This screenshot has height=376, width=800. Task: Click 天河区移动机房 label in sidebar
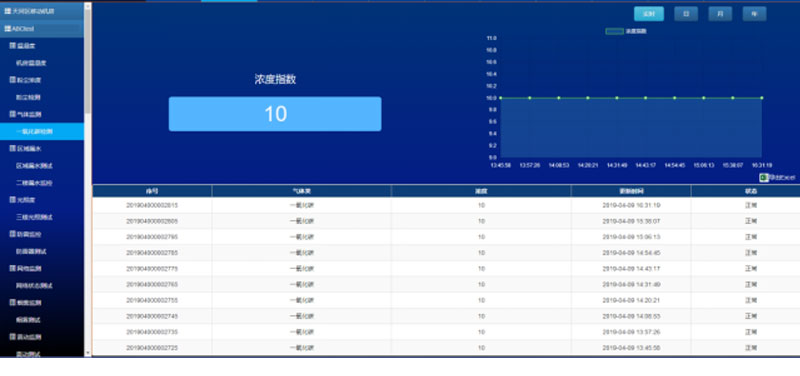tap(33, 11)
